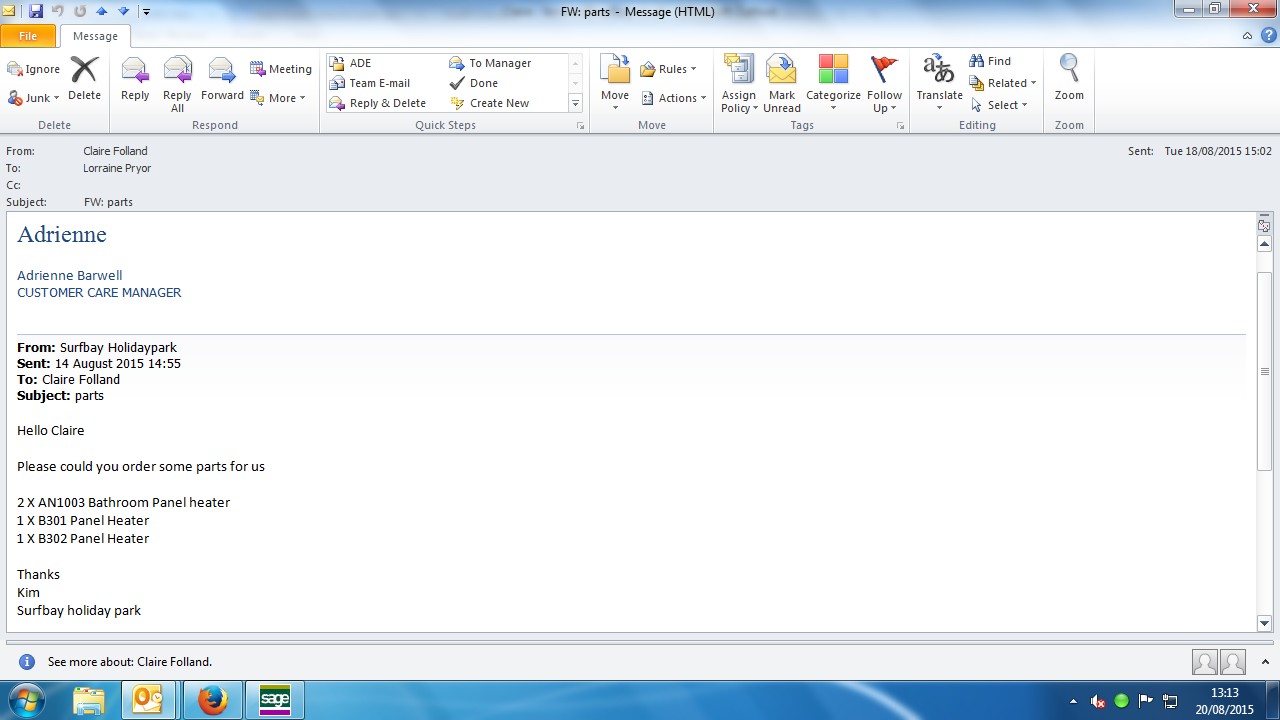Screen dimensions: 1280x720
Task: Expand the Junk dropdown
Action: (34, 98)
